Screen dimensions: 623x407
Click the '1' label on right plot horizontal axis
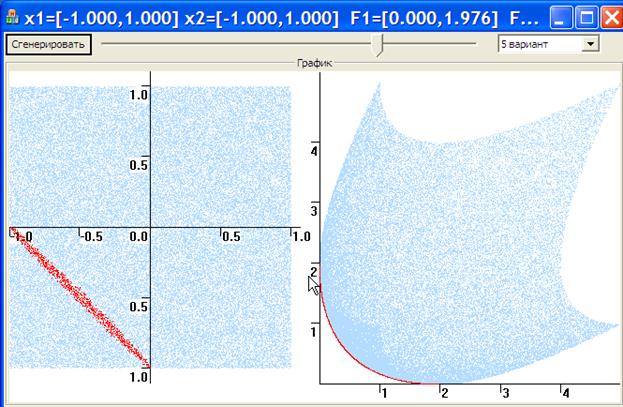click(384, 393)
